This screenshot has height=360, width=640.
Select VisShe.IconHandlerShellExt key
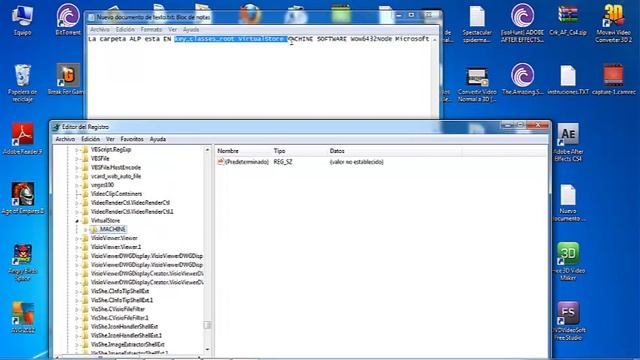(x=124, y=327)
